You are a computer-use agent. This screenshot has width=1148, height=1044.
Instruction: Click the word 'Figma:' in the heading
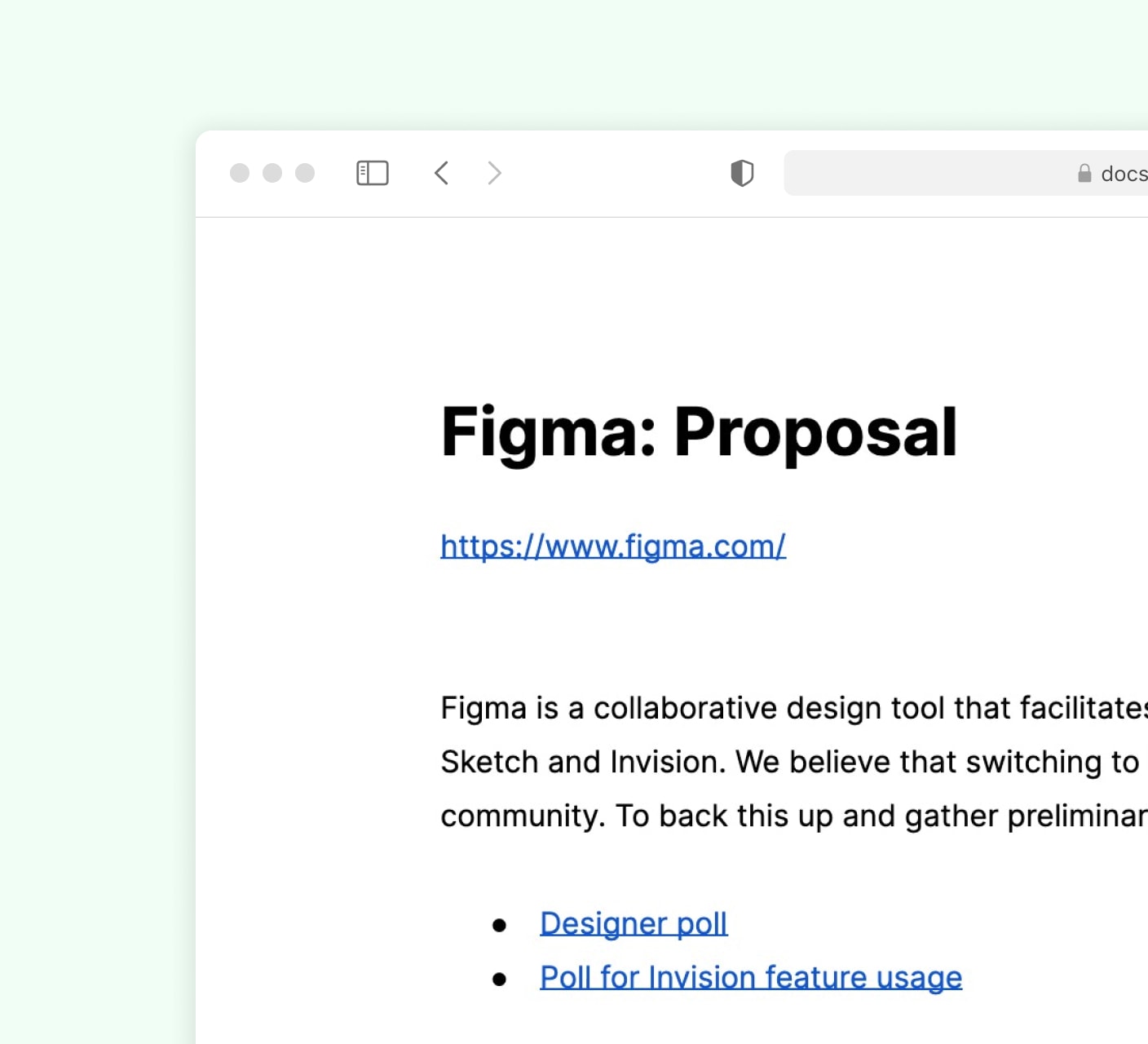pos(549,433)
